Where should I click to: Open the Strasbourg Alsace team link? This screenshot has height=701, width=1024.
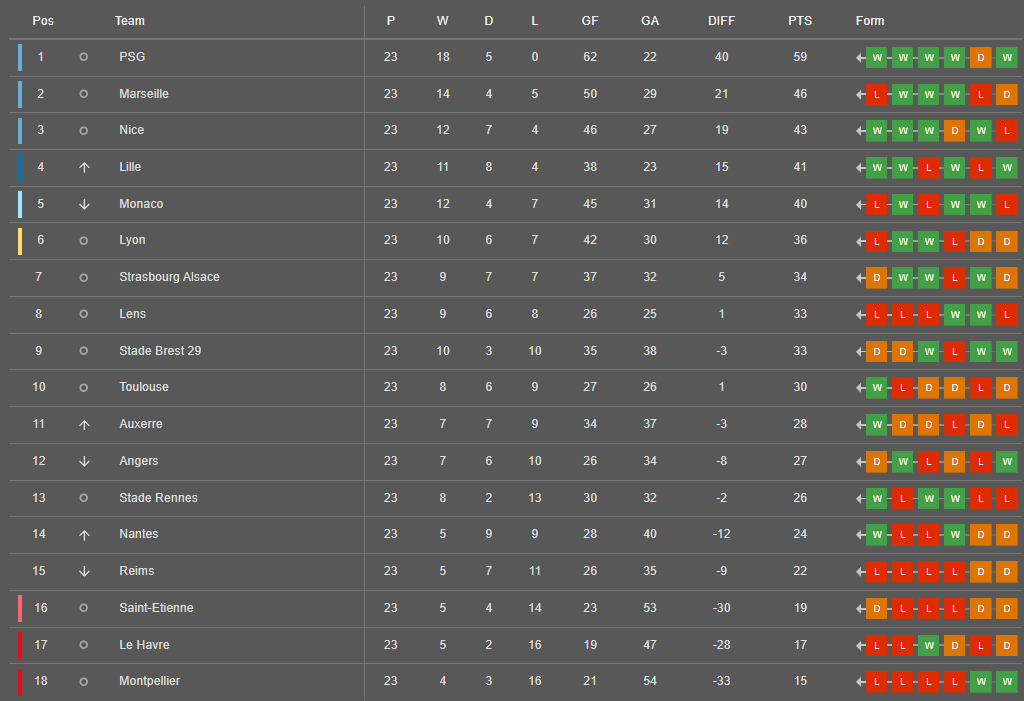(x=169, y=277)
